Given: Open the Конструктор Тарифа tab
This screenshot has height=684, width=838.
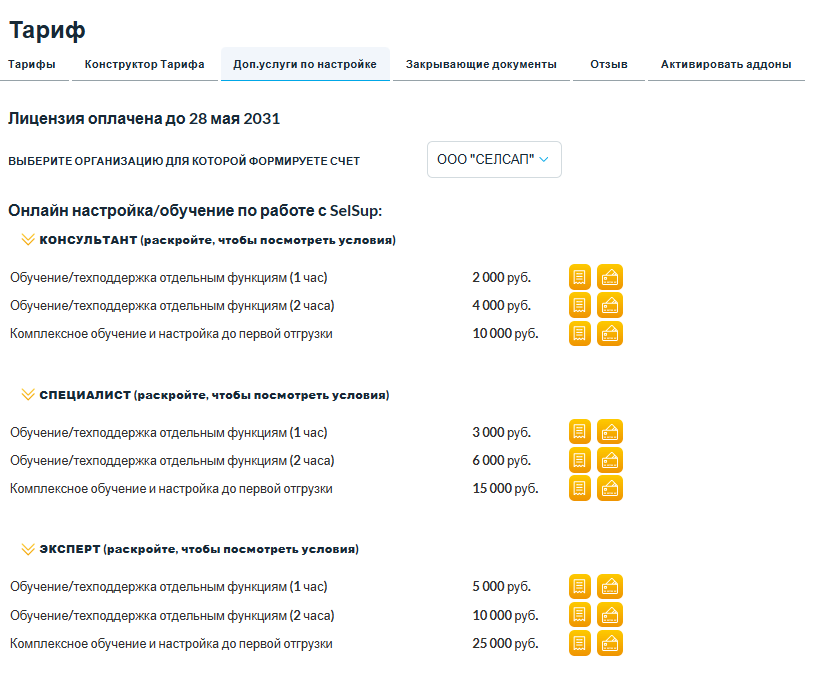Looking at the screenshot, I should click(x=144, y=65).
